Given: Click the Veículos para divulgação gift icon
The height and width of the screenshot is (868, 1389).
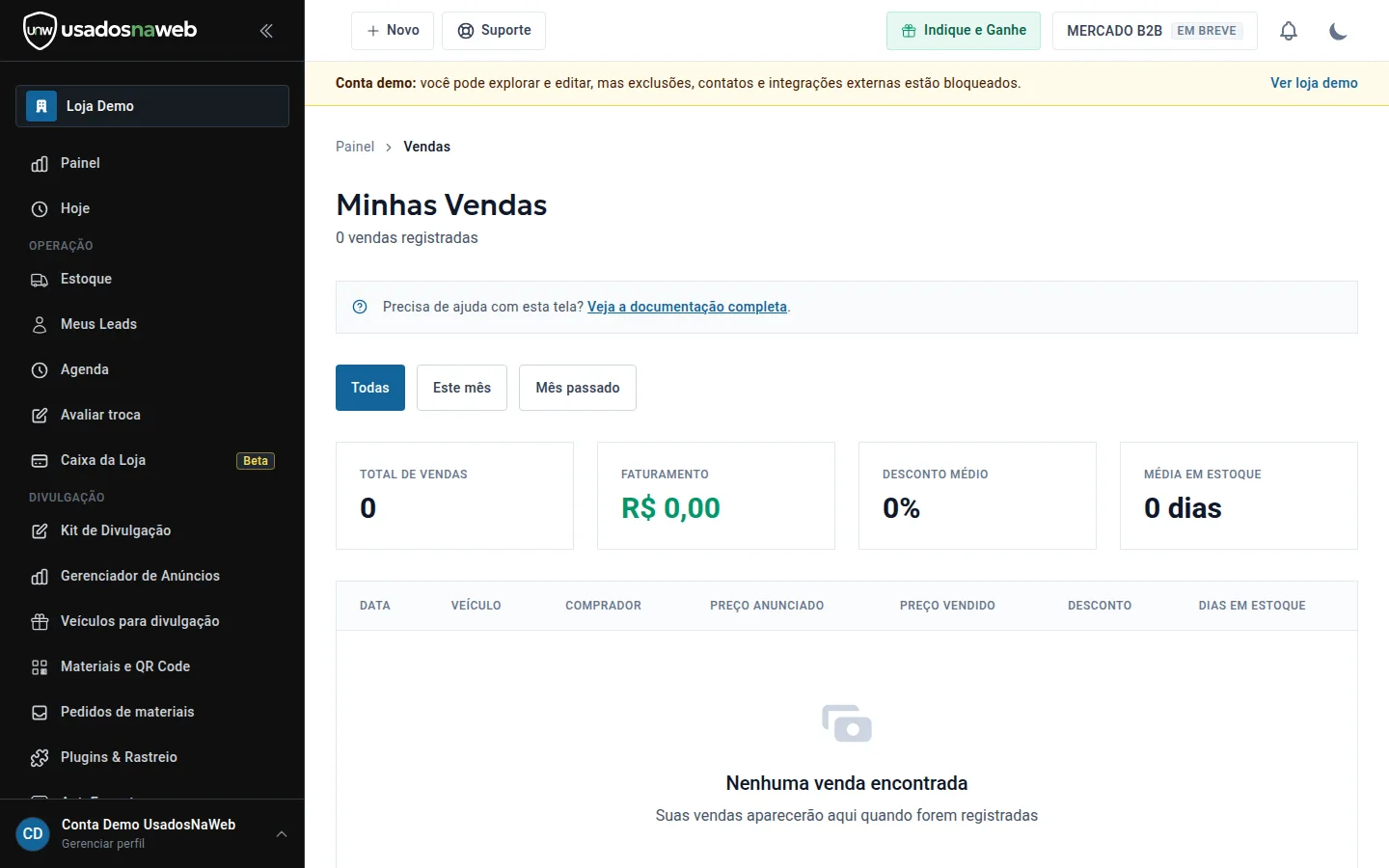Looking at the screenshot, I should [x=40, y=622].
